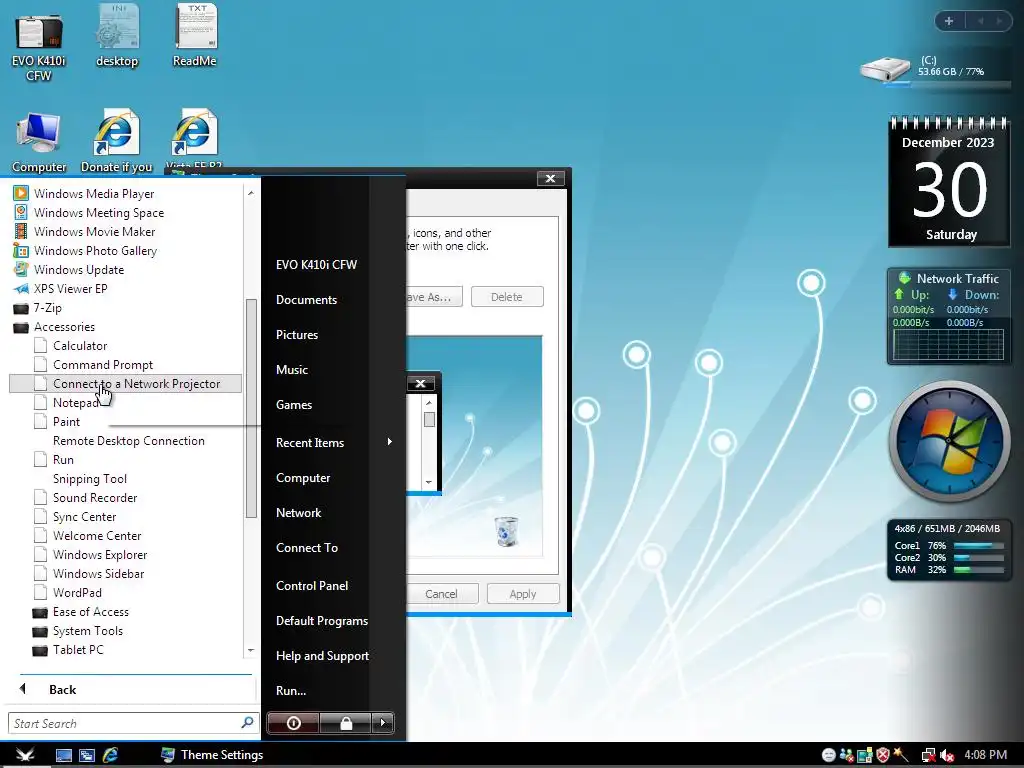Click the Windows Media Player icon in start menu
This screenshot has height=768, width=1024.
[21, 193]
